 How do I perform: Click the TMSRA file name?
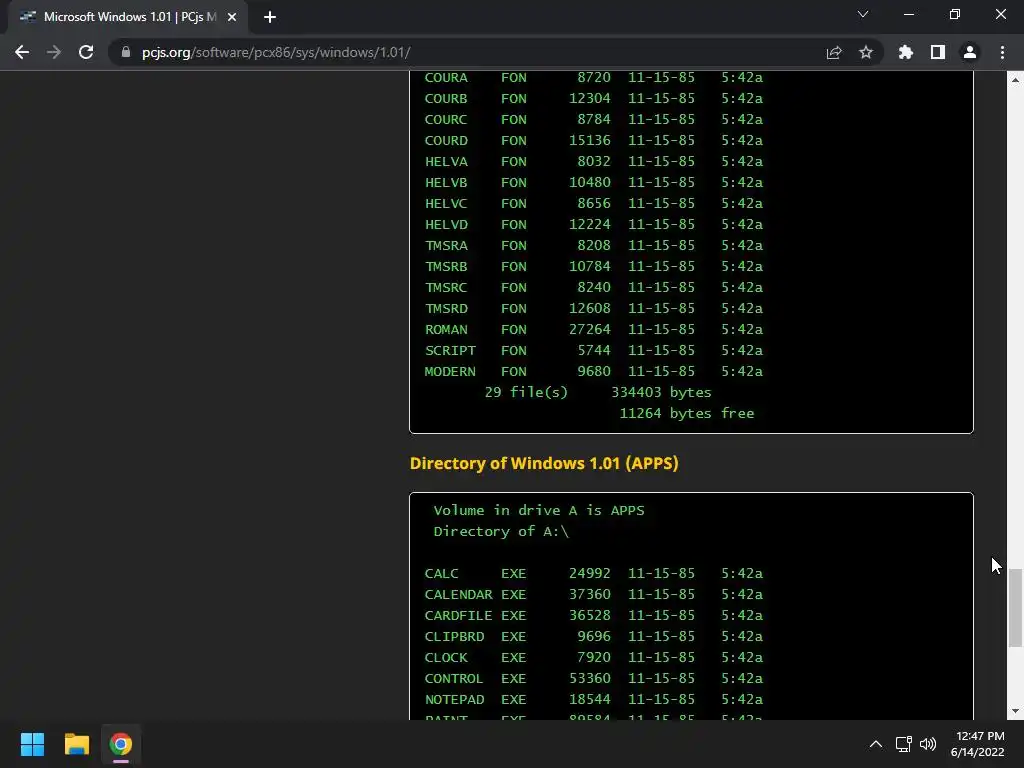(x=446, y=245)
